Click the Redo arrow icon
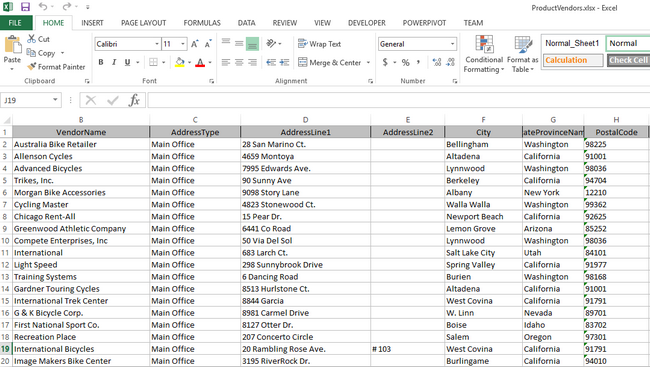The image size is (650, 367). 66,7
